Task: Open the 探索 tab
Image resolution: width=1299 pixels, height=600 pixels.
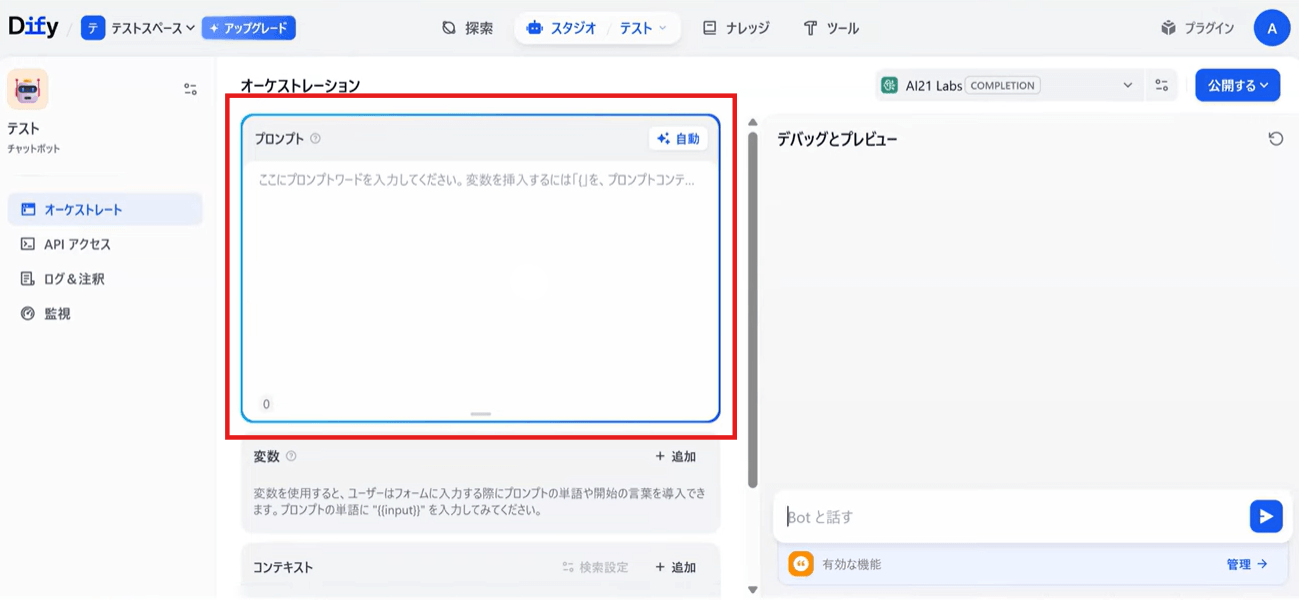Action: click(x=468, y=28)
